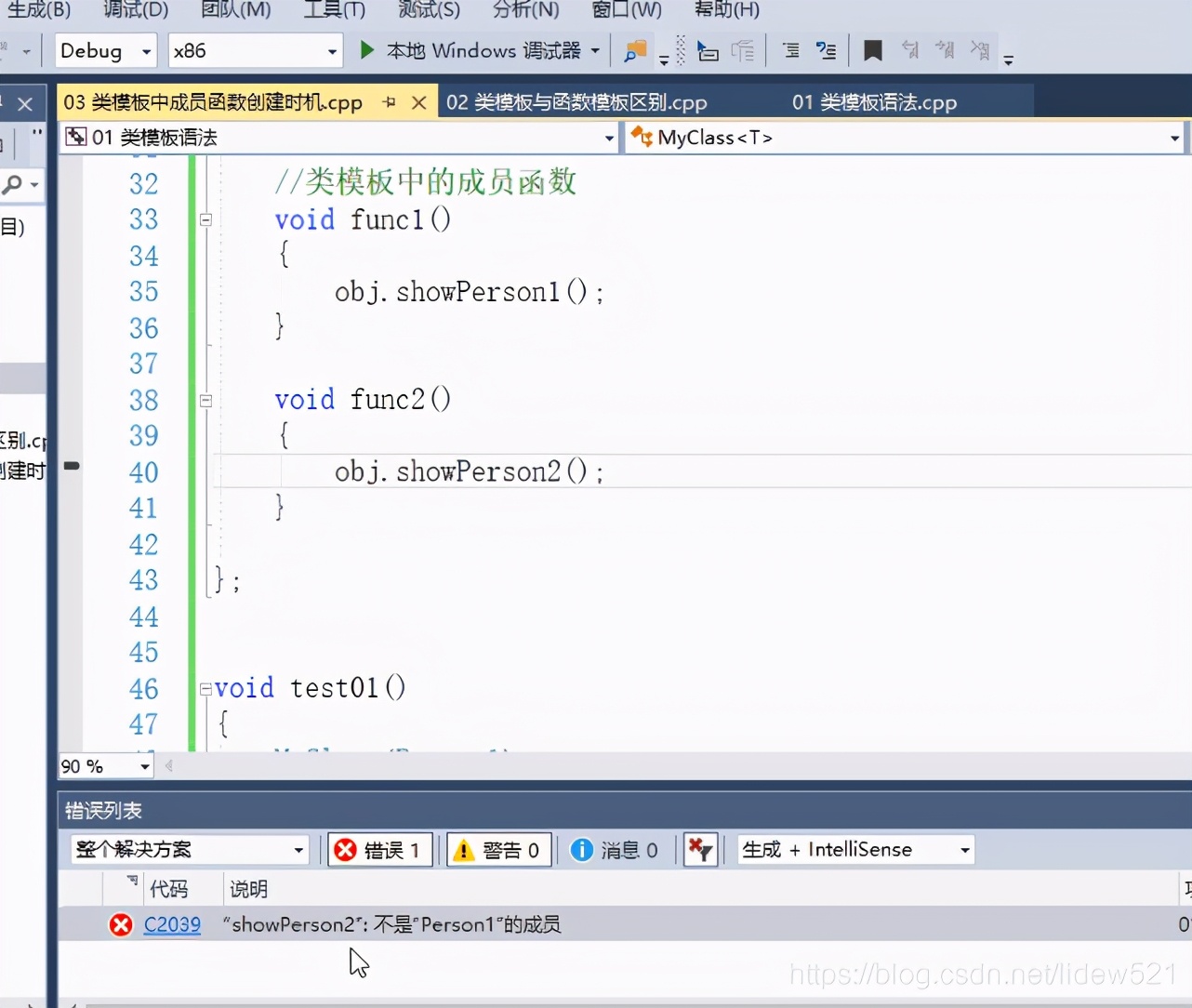Screen dimensions: 1192x1008
Task: Open the Debug configuration dropdown
Action: click(104, 50)
